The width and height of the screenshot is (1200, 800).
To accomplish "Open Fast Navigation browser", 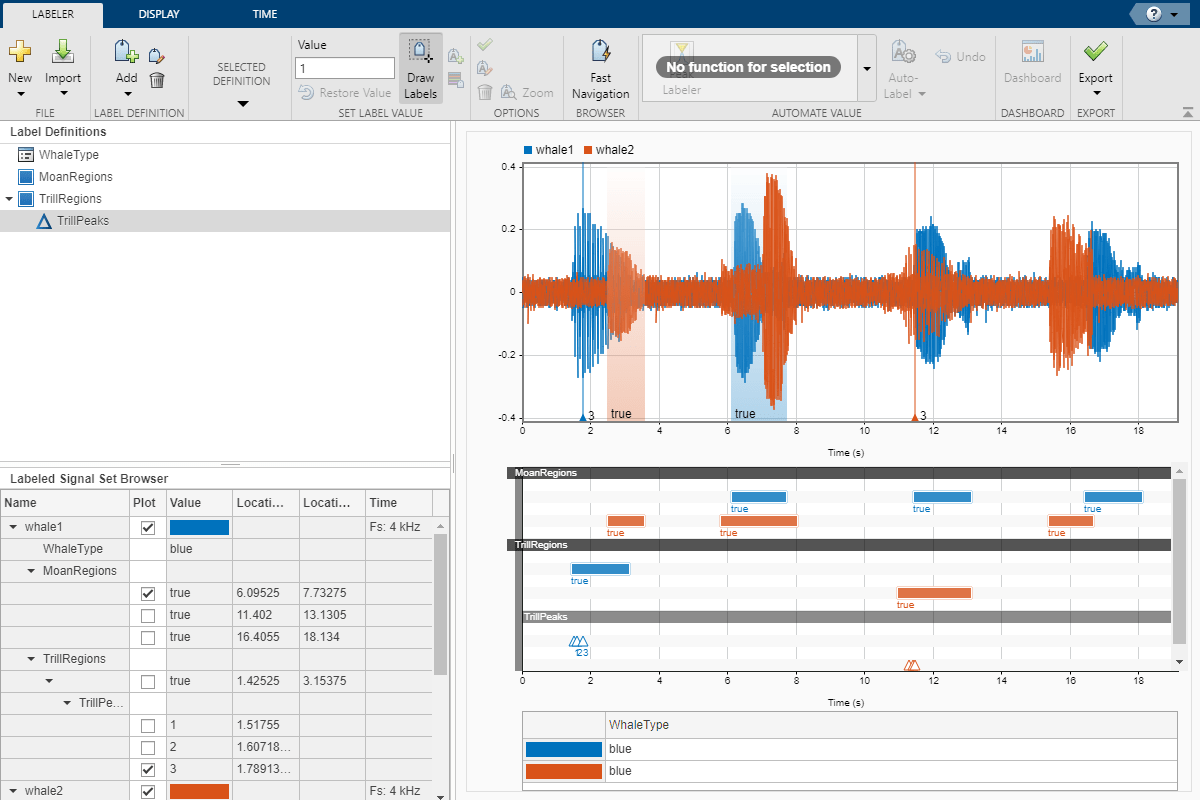I will click(x=600, y=68).
